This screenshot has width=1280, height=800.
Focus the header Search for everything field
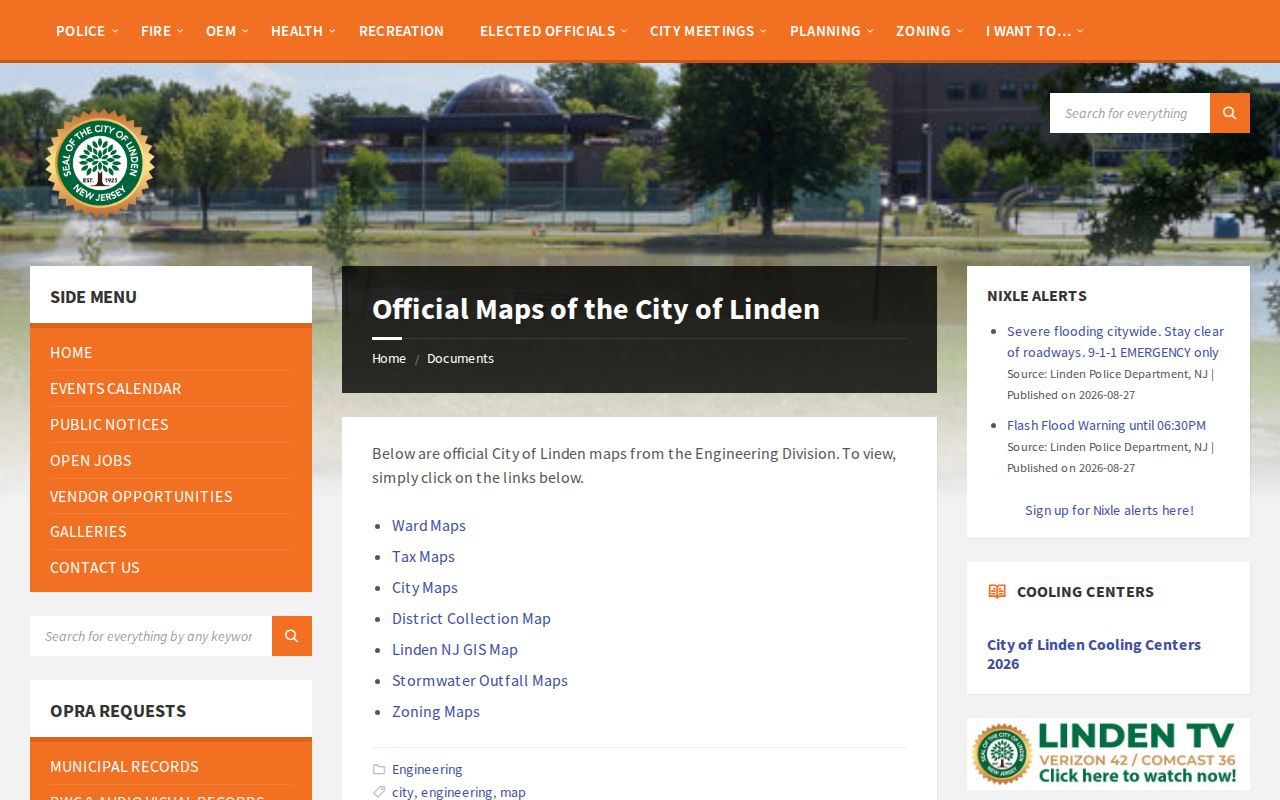coord(1130,113)
